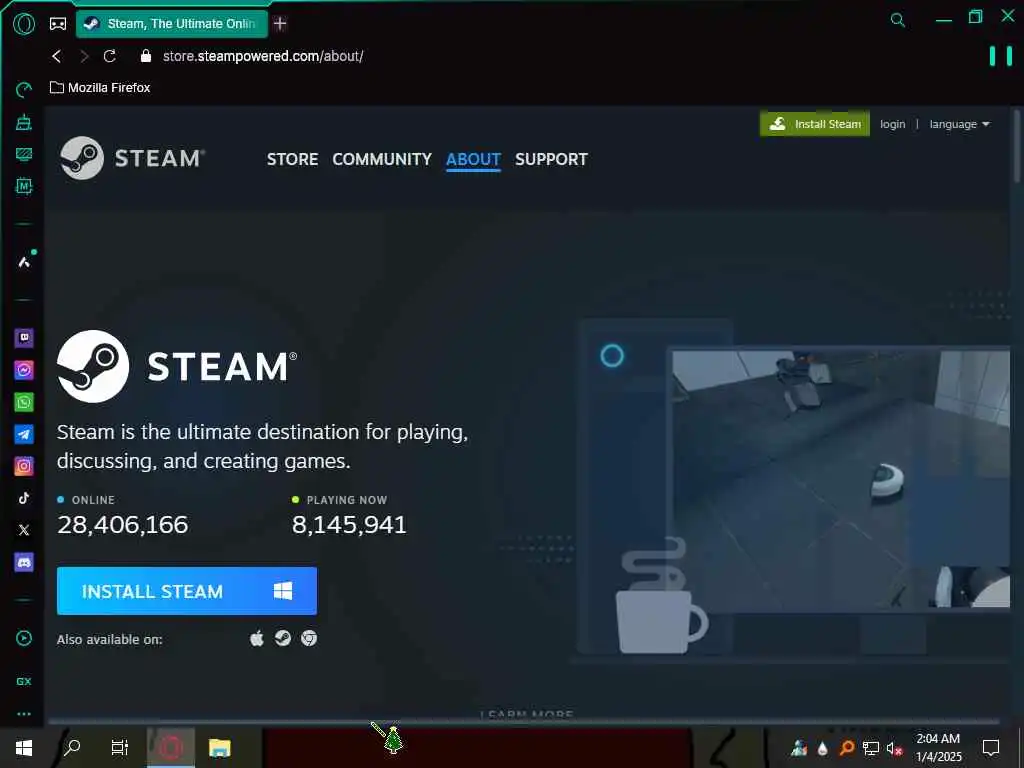Open Task View on the taskbar
Viewport: 1024px width, 768px height.
click(x=120, y=748)
